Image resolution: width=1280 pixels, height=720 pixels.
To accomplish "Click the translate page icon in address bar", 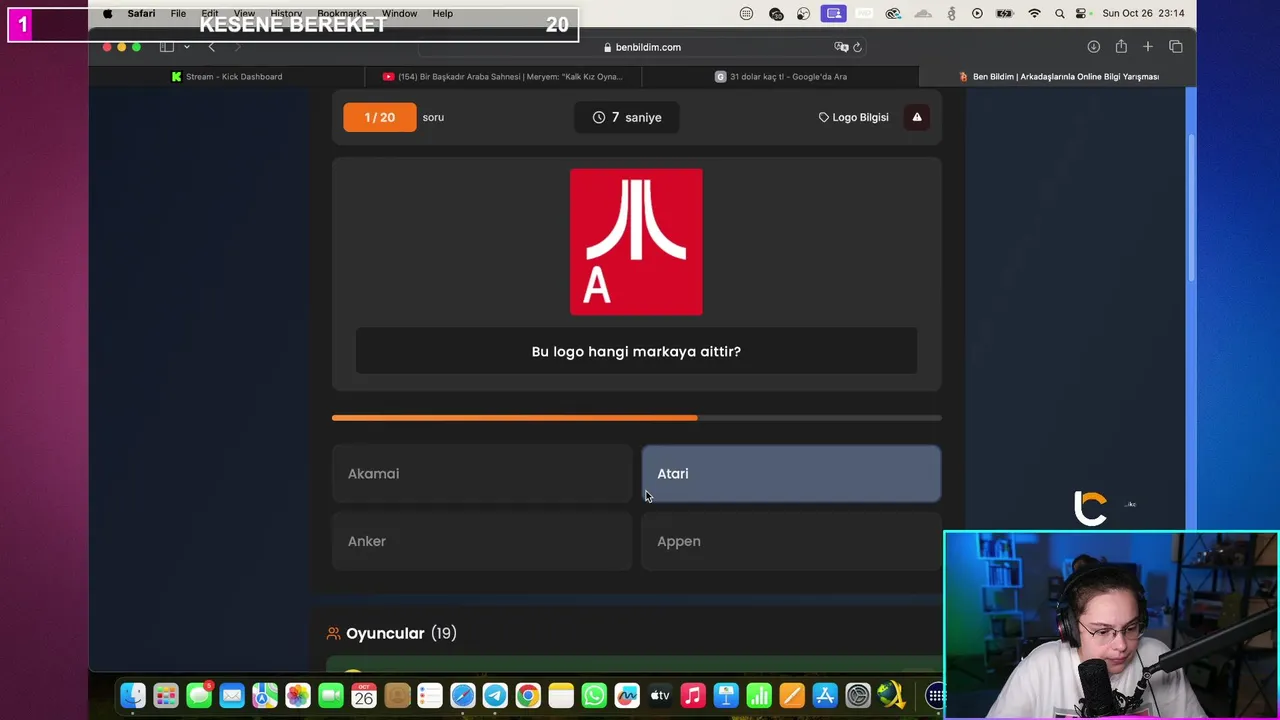I will [841, 47].
